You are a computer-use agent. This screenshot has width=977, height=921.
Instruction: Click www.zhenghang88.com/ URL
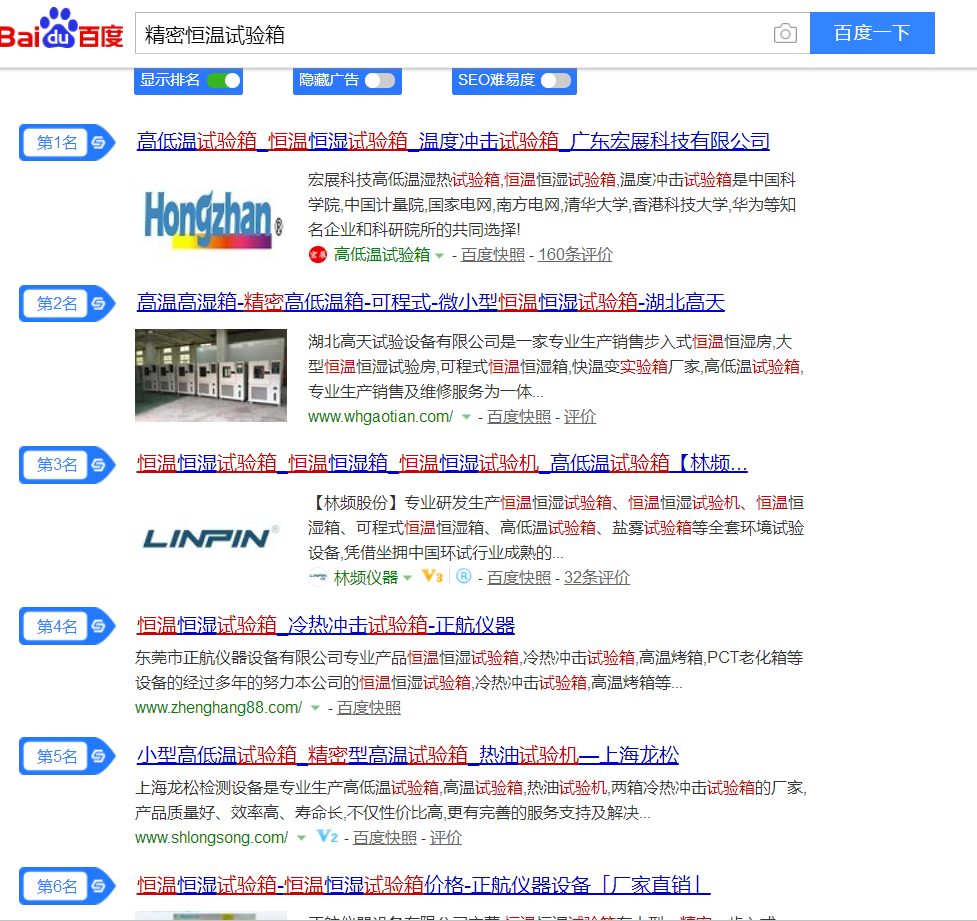point(218,708)
